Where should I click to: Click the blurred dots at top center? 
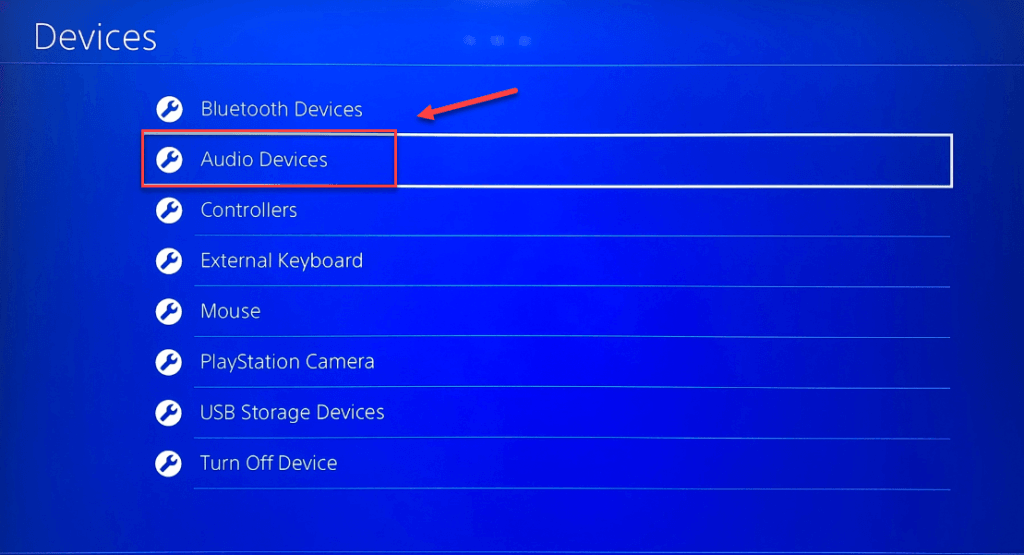[x=497, y=40]
